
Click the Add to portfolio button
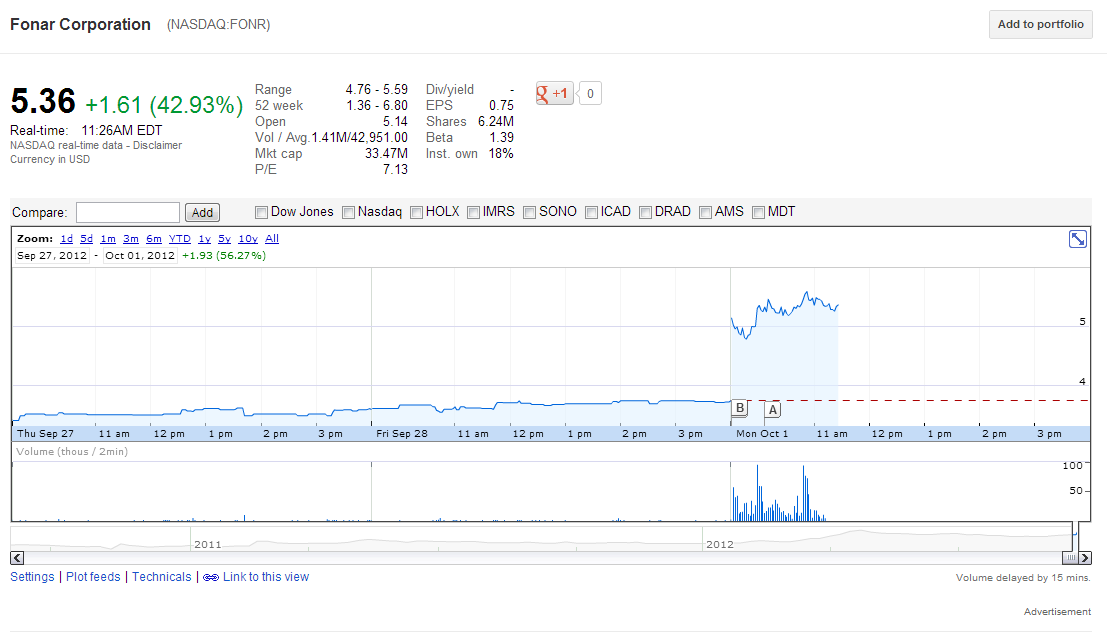click(x=1041, y=25)
